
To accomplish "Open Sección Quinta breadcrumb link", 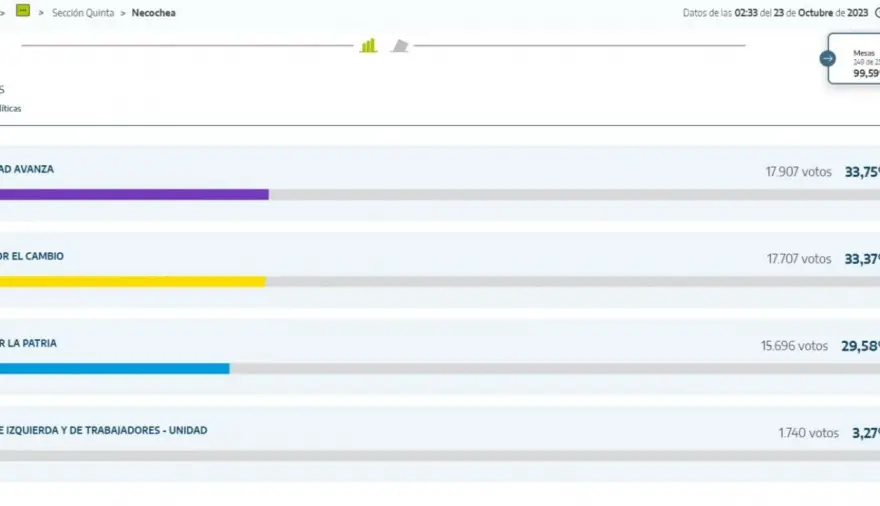I will click(x=83, y=13).
